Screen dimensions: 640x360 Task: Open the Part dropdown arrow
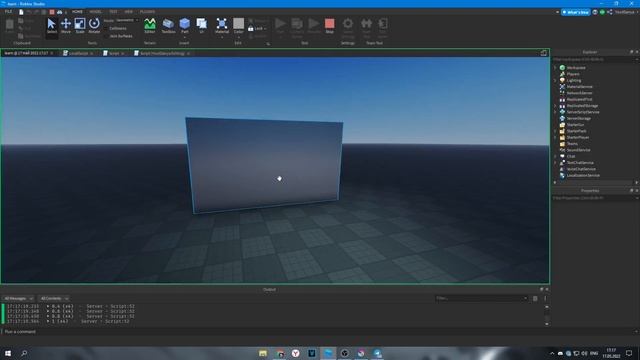pos(185,37)
